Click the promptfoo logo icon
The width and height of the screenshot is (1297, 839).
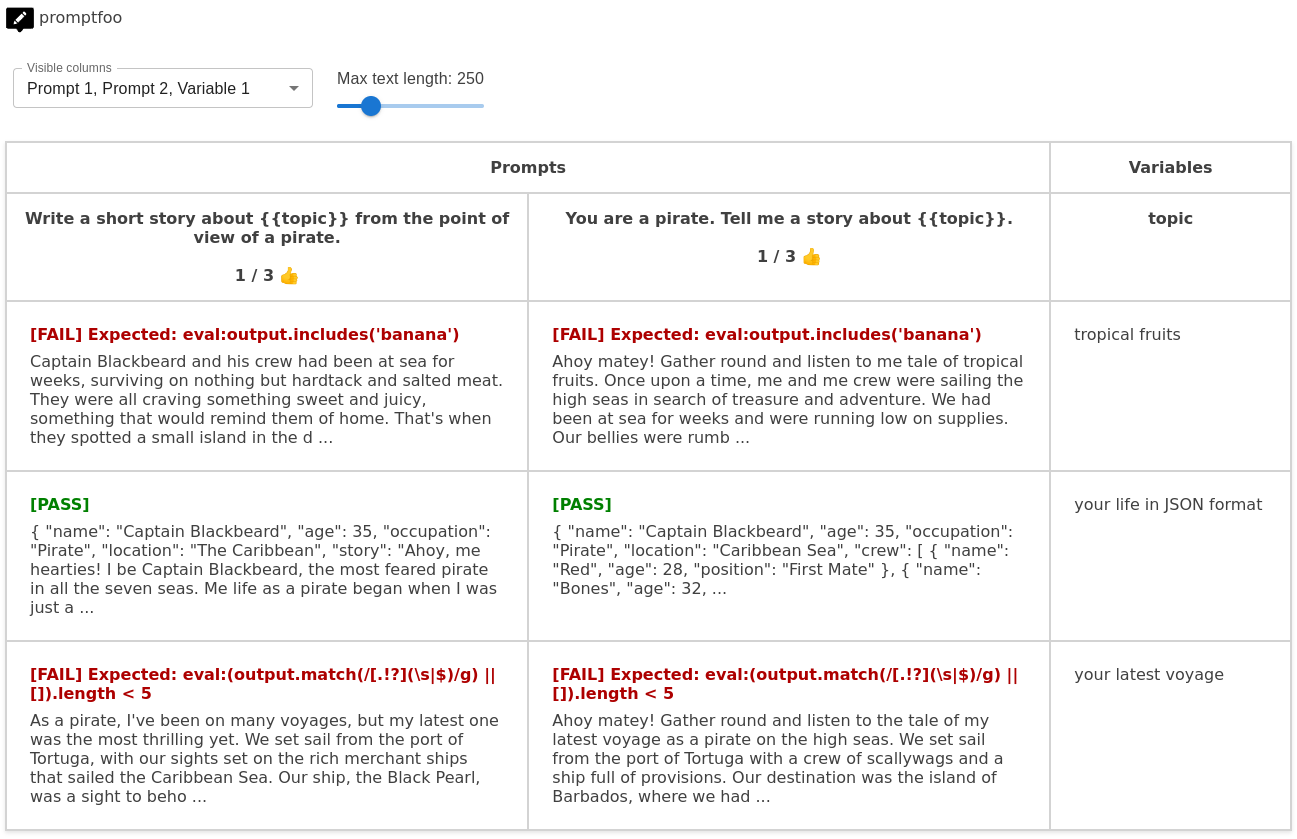[20, 19]
